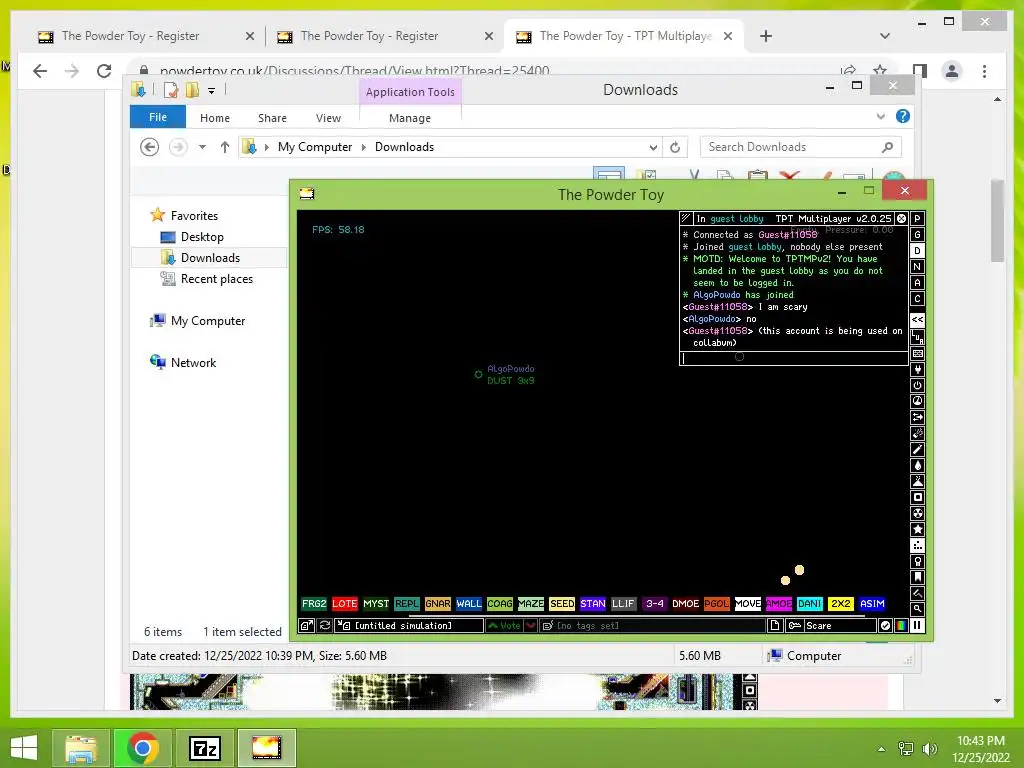Open the View ribbon tab

pyautogui.click(x=328, y=118)
